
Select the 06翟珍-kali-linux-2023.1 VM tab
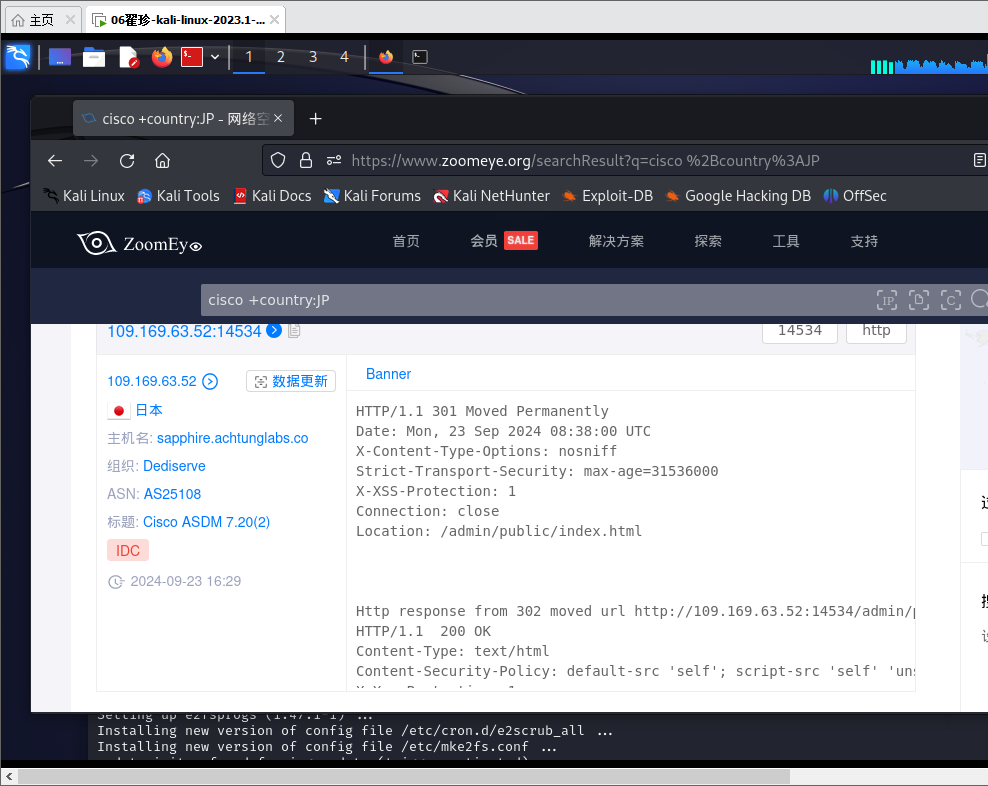(187, 20)
